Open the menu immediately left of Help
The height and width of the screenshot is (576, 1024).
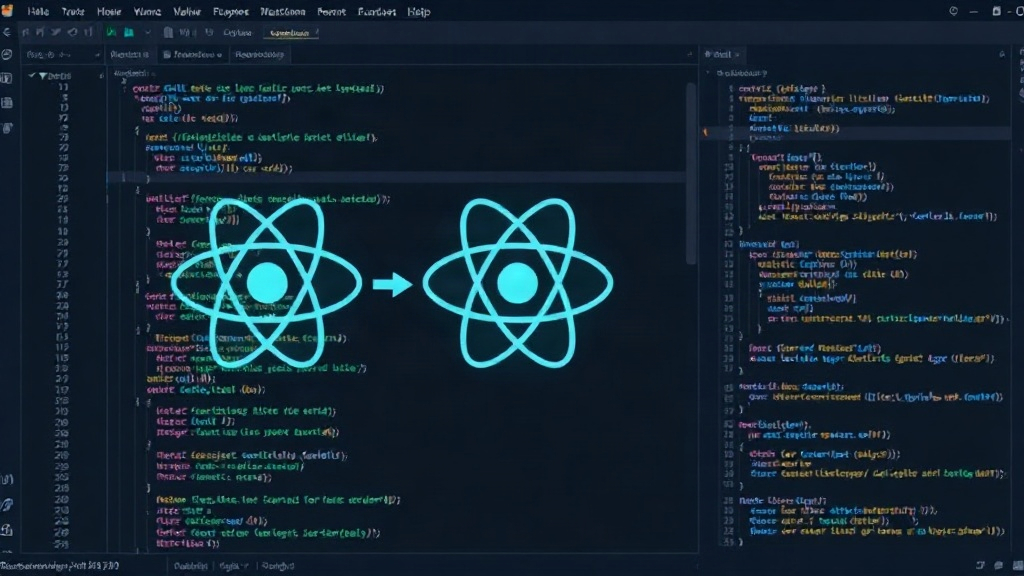coord(377,12)
